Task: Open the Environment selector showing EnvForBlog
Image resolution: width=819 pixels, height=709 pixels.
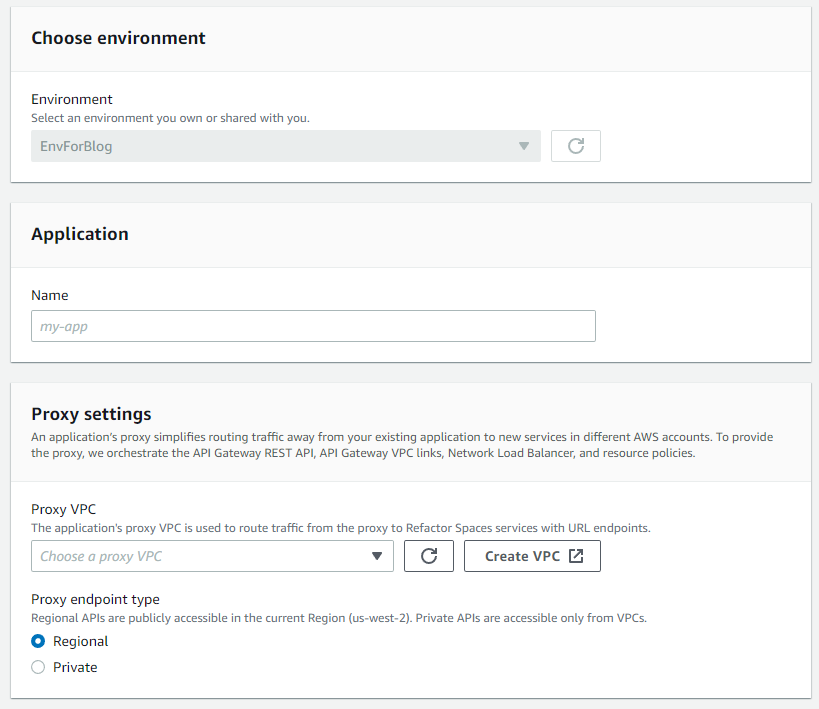Action: pos(283,146)
